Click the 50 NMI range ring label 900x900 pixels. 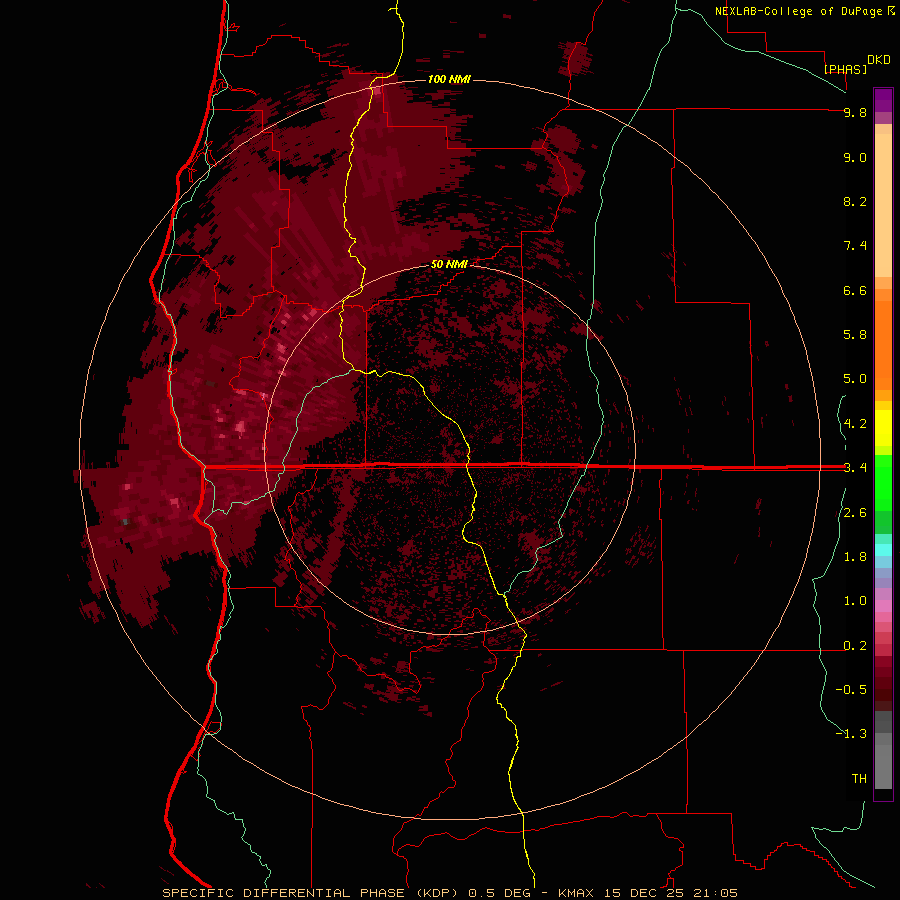click(x=449, y=264)
